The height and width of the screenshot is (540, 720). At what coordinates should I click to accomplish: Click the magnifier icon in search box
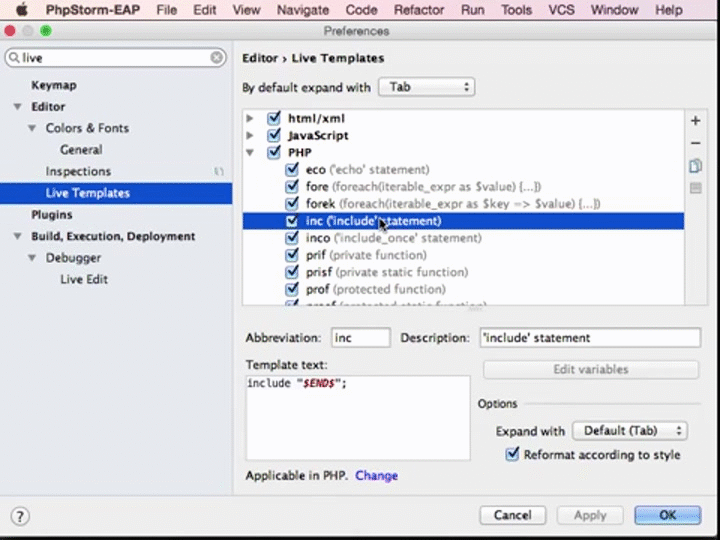coord(14,57)
